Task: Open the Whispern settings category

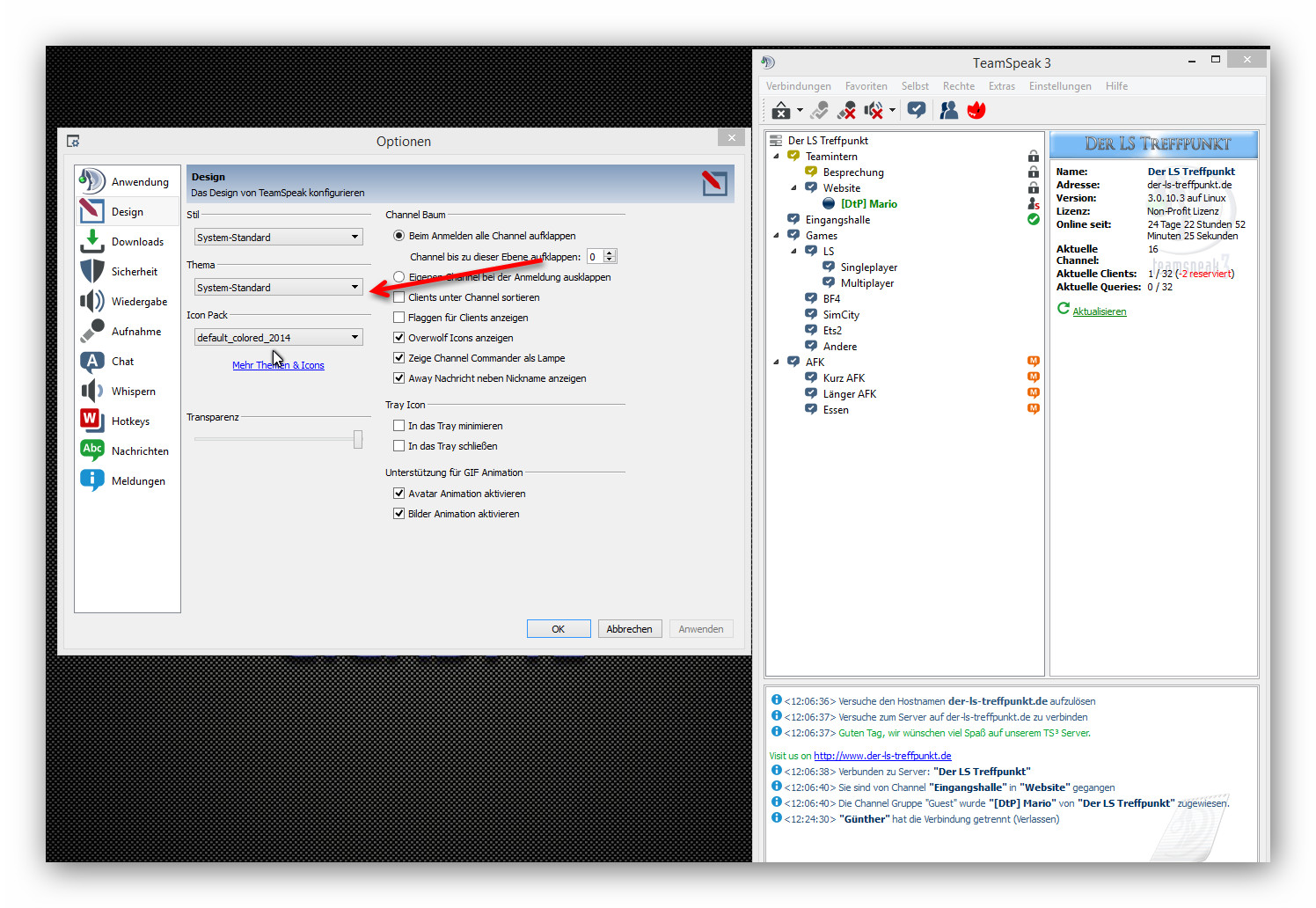Action: click(133, 392)
